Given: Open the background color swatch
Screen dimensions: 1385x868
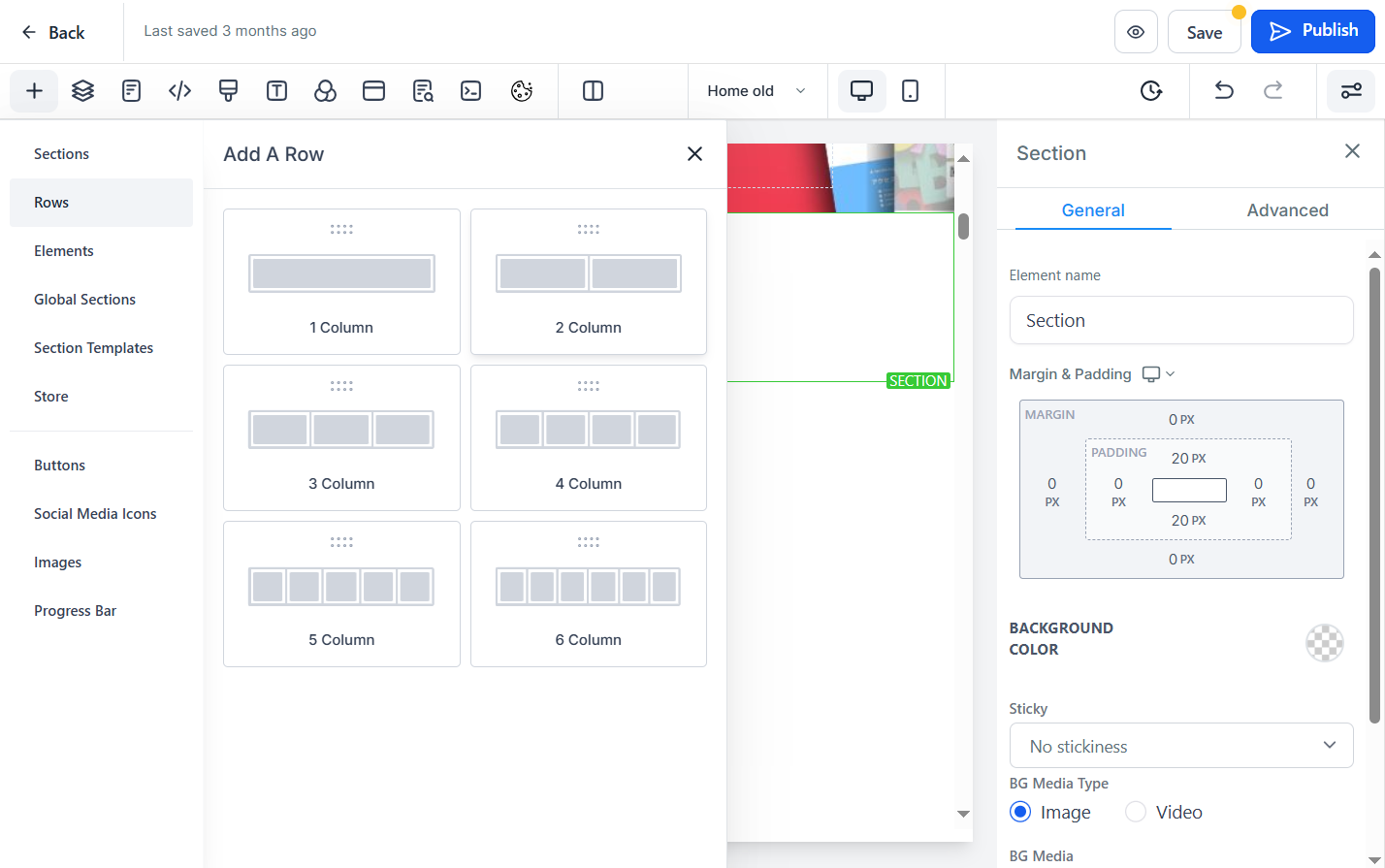Looking at the screenshot, I should point(1325,642).
